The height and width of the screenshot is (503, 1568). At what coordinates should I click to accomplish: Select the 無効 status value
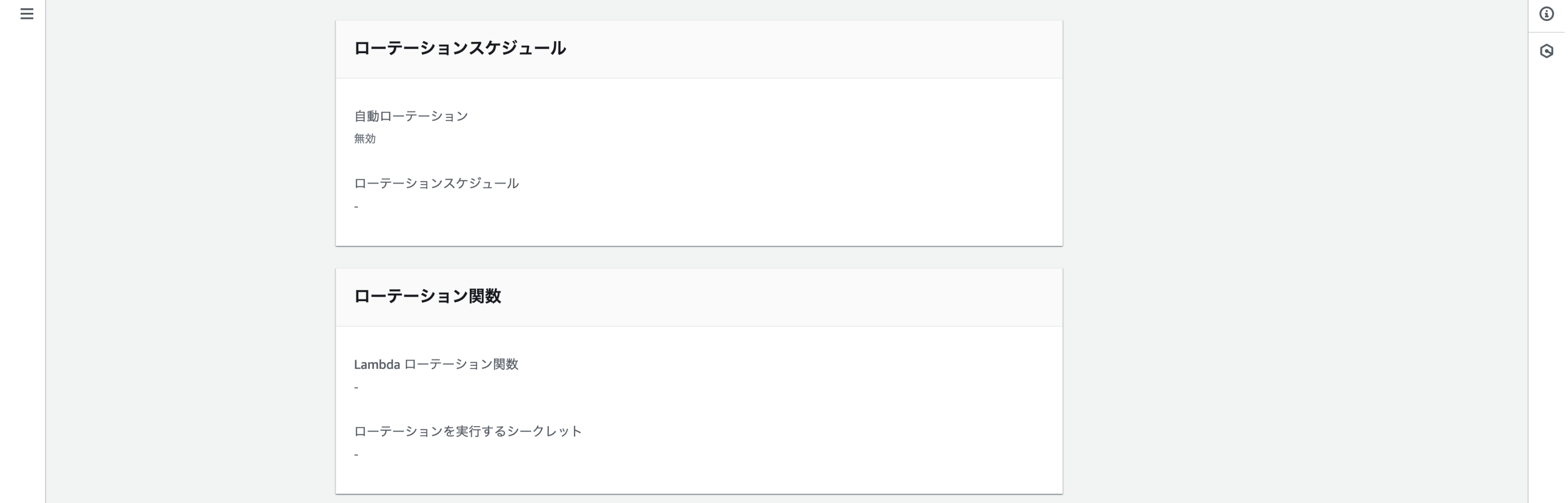point(365,139)
